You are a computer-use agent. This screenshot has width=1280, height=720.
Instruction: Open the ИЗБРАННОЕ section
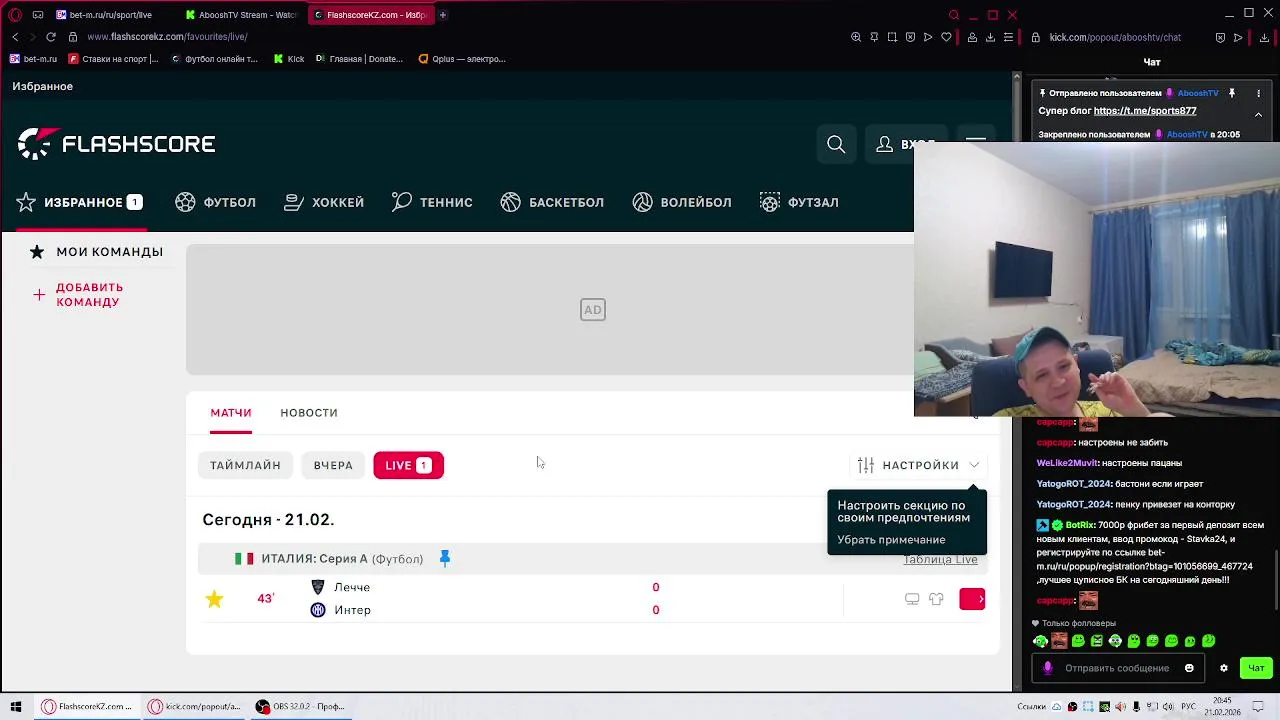point(80,202)
